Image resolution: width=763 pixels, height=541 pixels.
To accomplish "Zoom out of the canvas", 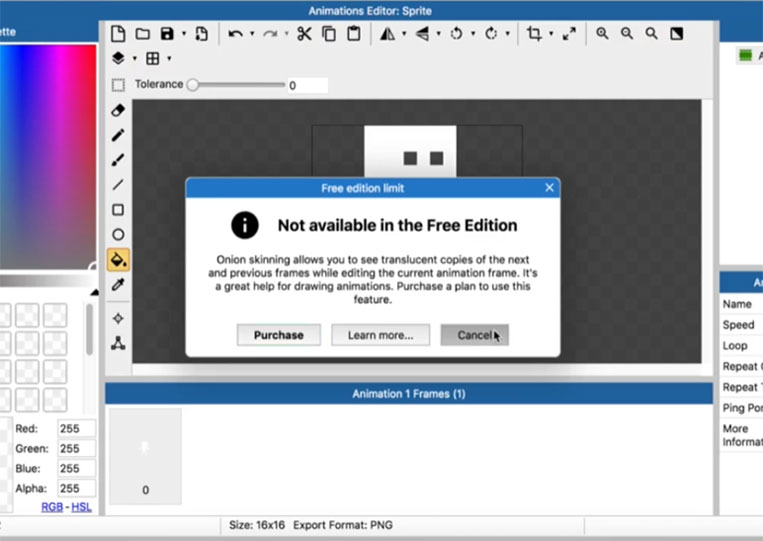I will tap(627, 34).
